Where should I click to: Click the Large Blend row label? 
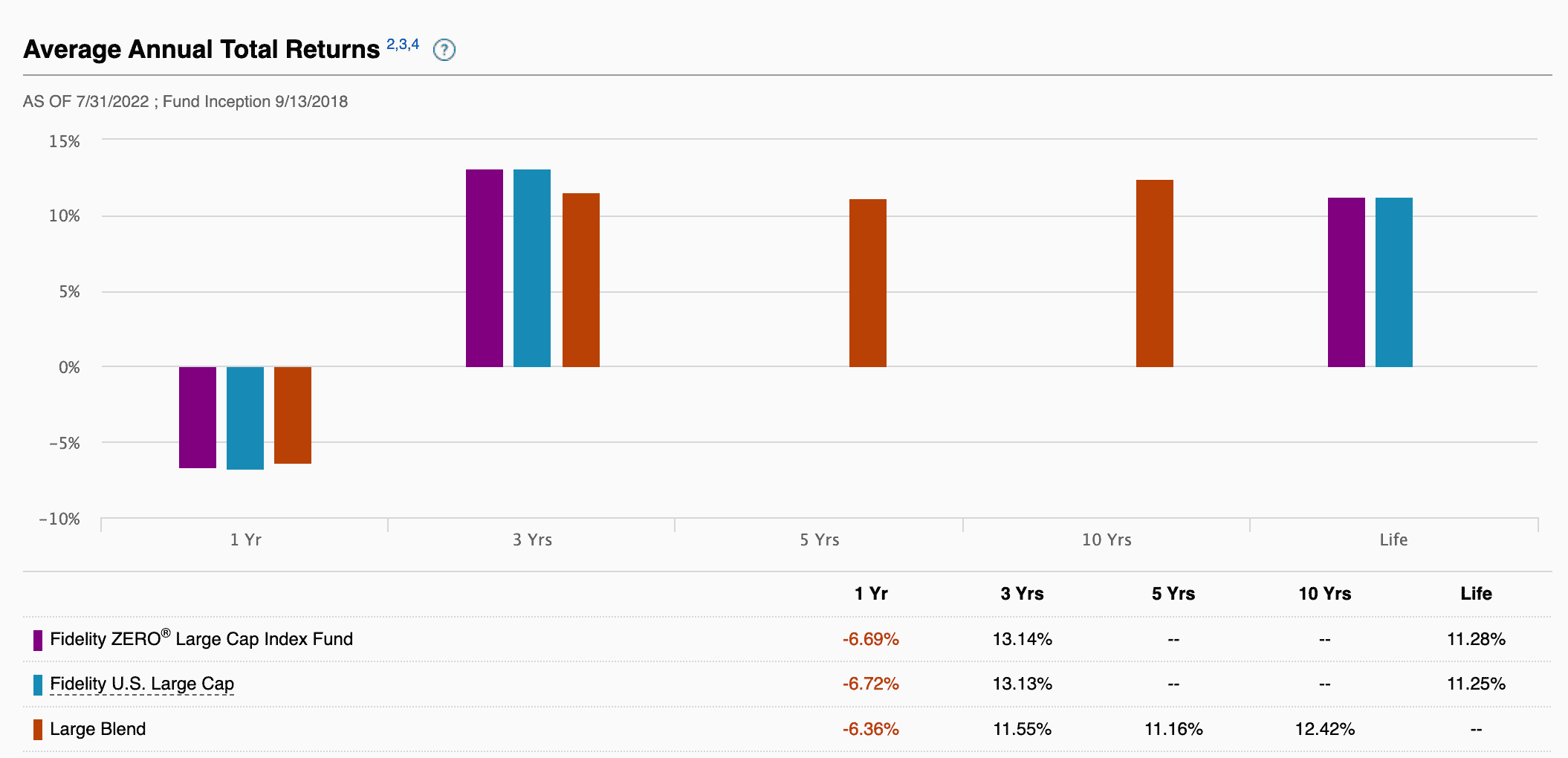click(x=98, y=729)
